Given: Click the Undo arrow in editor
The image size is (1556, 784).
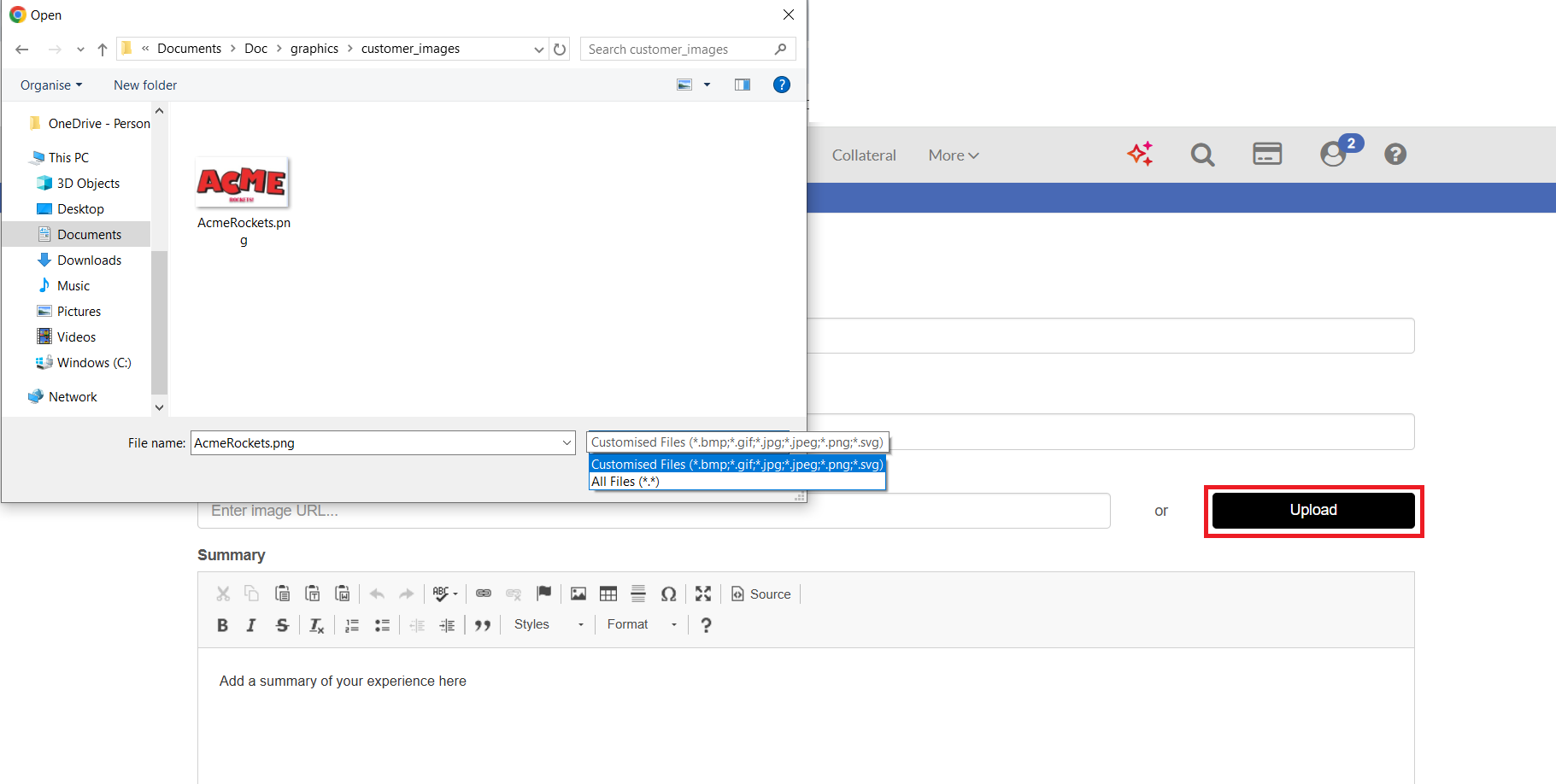Looking at the screenshot, I should point(377,594).
